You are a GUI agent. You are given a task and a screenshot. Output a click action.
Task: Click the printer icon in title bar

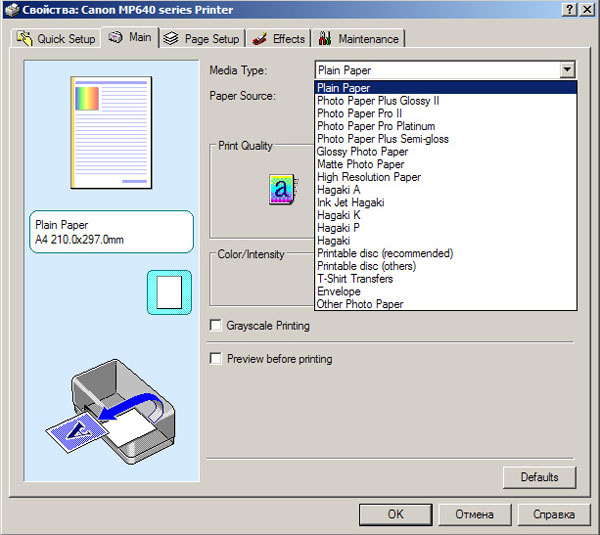pyautogui.click(x=12, y=10)
